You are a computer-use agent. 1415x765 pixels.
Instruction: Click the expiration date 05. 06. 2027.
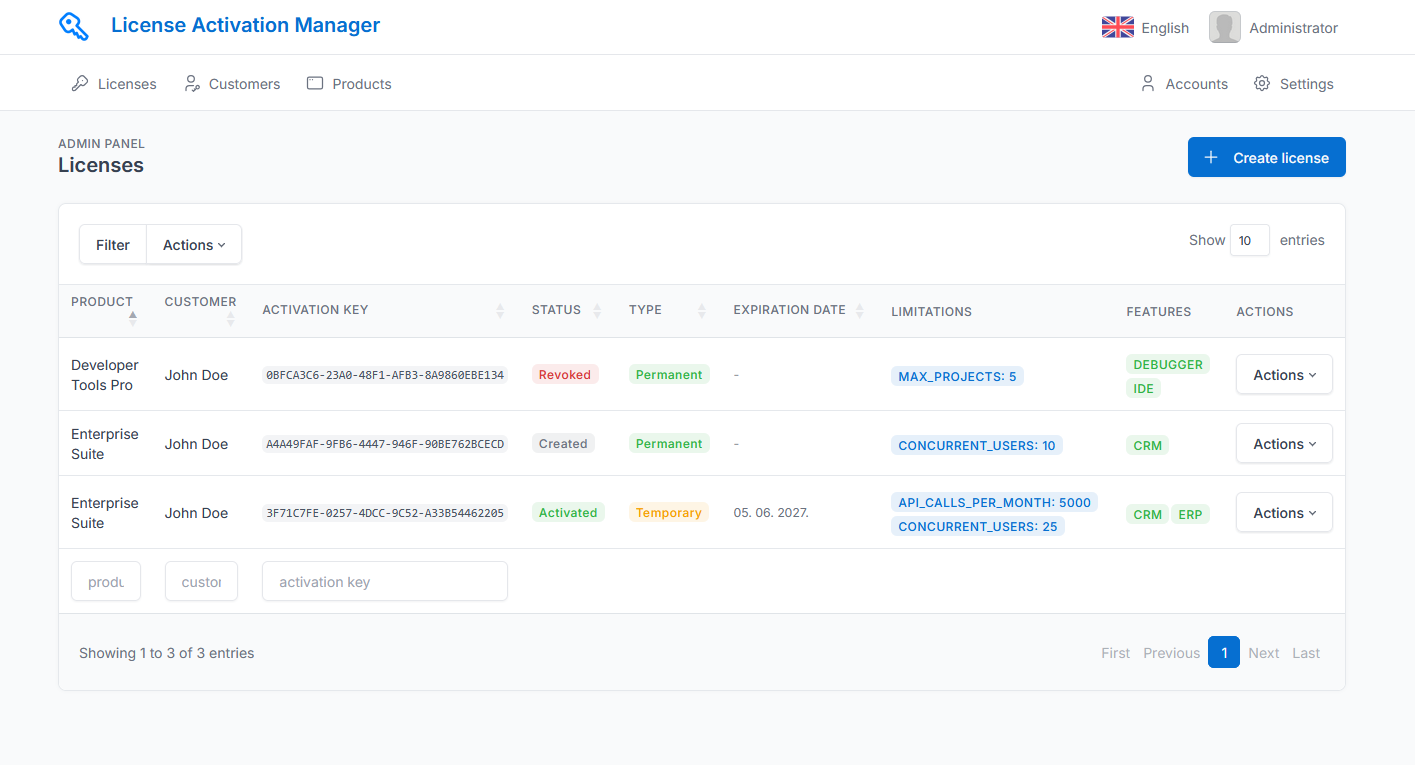pyautogui.click(x=771, y=513)
